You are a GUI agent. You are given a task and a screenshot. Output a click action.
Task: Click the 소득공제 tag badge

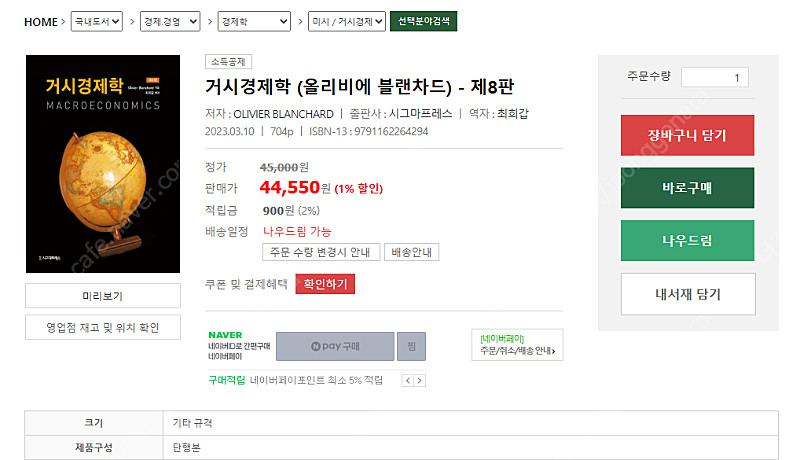pos(227,62)
